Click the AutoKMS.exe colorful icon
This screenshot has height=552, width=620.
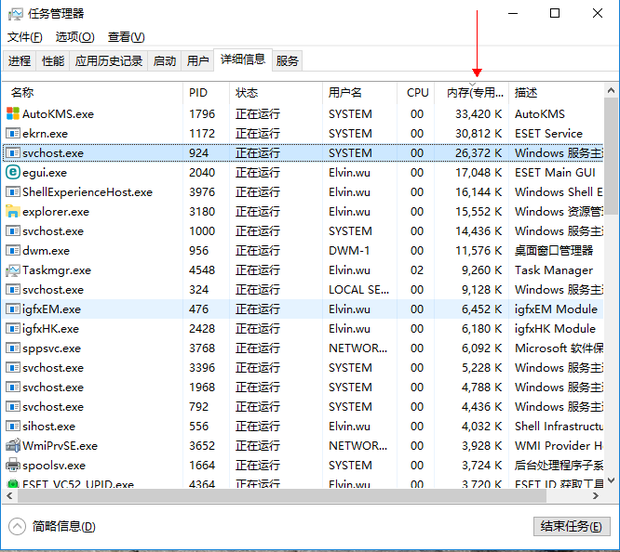pos(13,114)
